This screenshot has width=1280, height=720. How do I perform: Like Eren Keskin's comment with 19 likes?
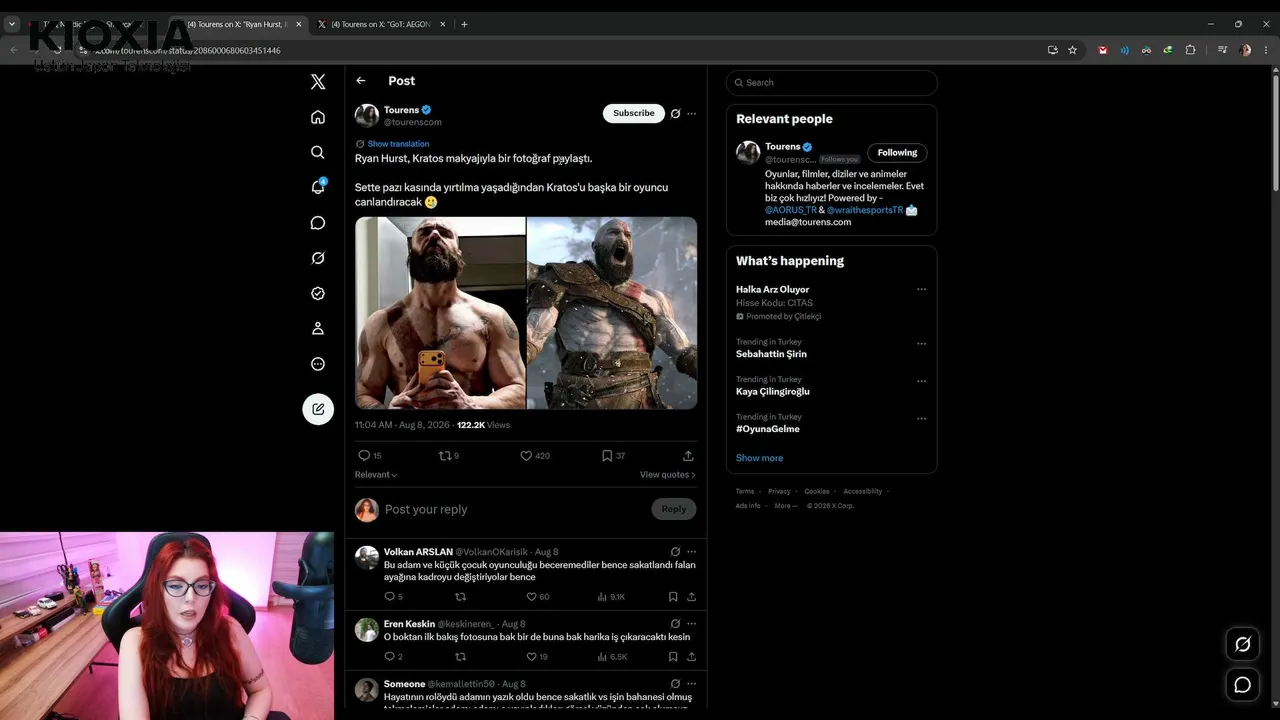537,657
